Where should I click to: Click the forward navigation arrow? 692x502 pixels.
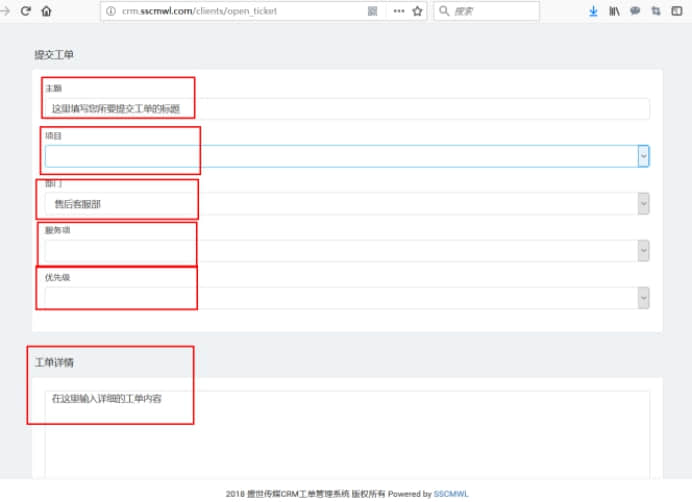coord(5,11)
